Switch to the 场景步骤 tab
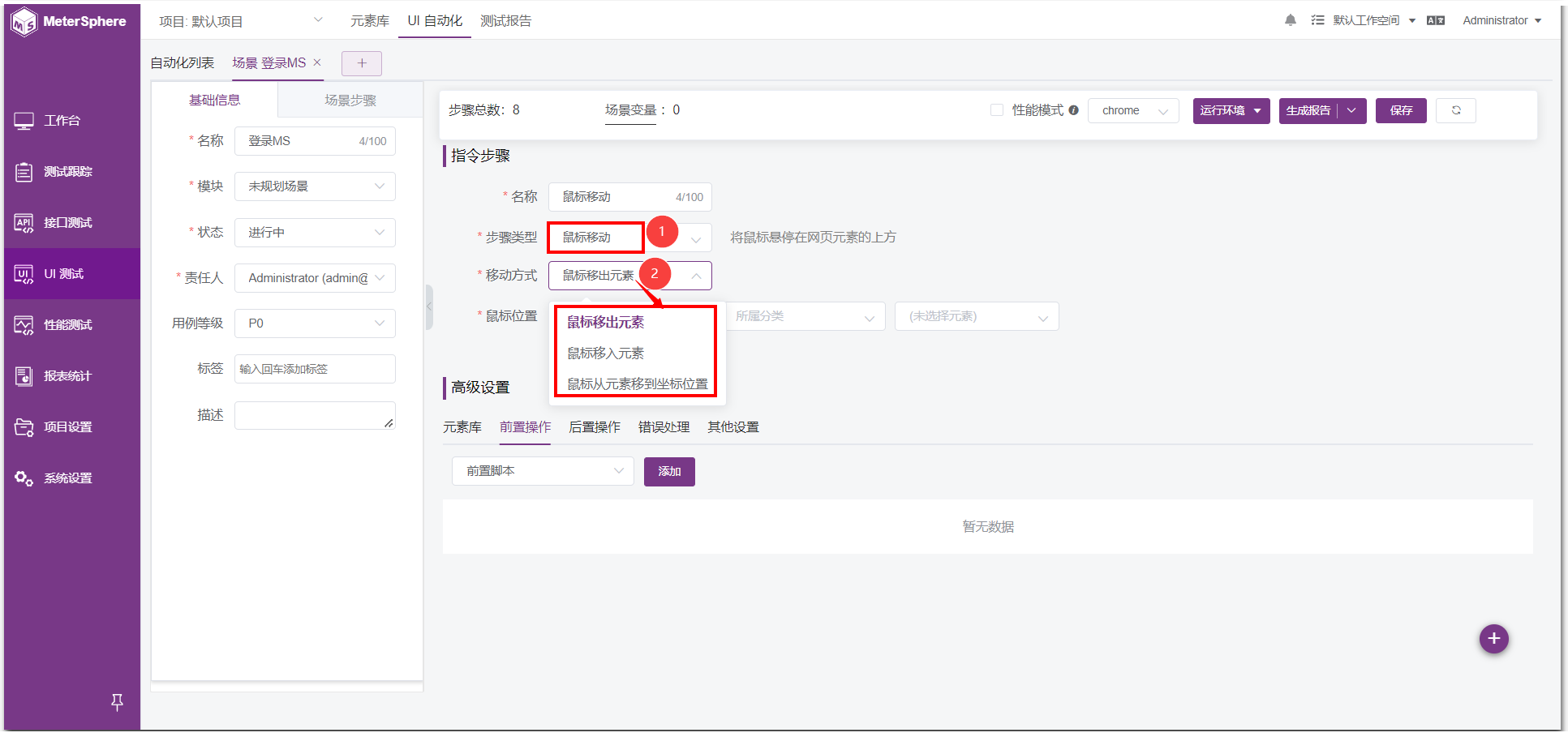1568x737 pixels. 350,101
